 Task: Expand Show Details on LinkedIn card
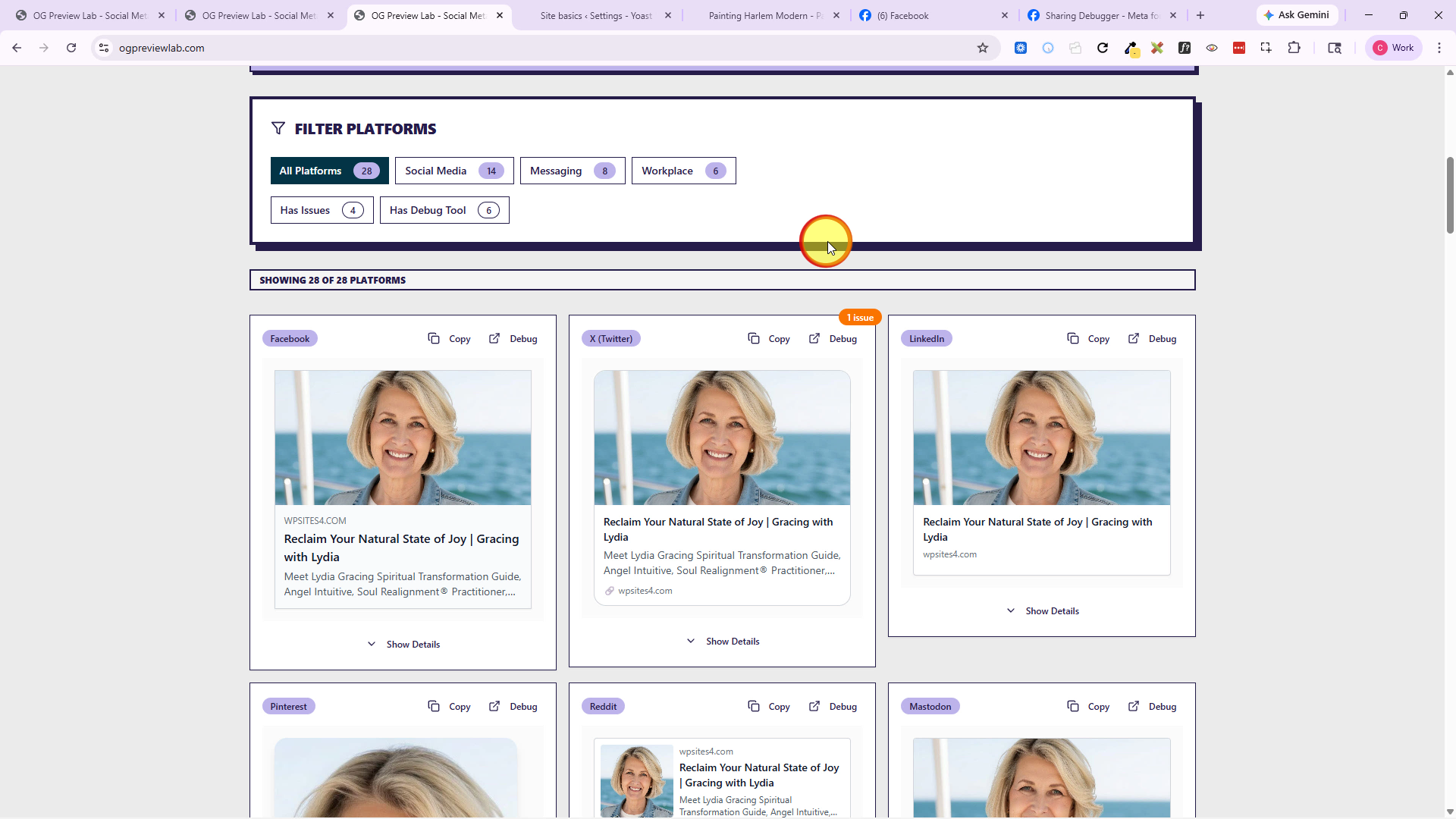[x=1042, y=611]
